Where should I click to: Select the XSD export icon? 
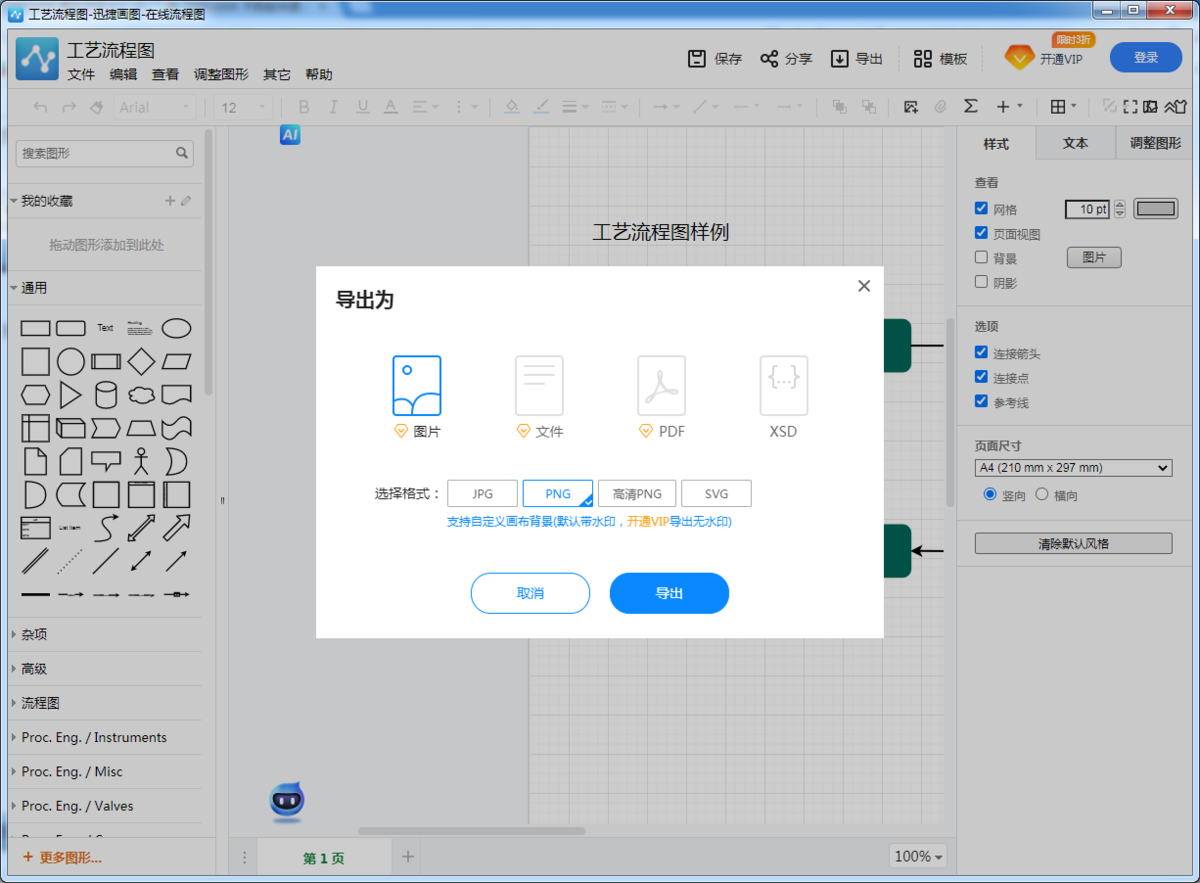(783, 385)
